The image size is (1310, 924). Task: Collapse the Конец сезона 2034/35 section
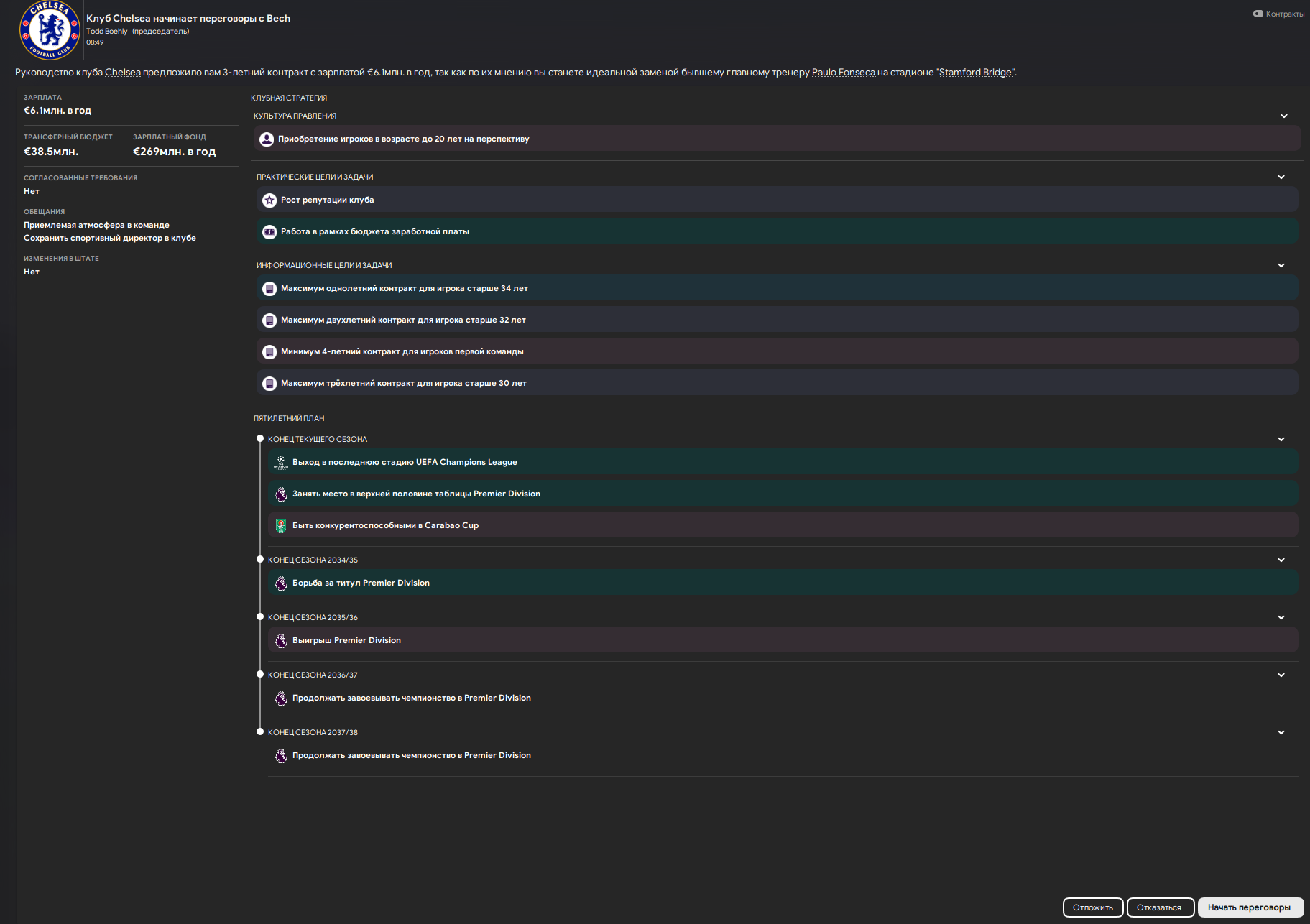pos(1281,560)
